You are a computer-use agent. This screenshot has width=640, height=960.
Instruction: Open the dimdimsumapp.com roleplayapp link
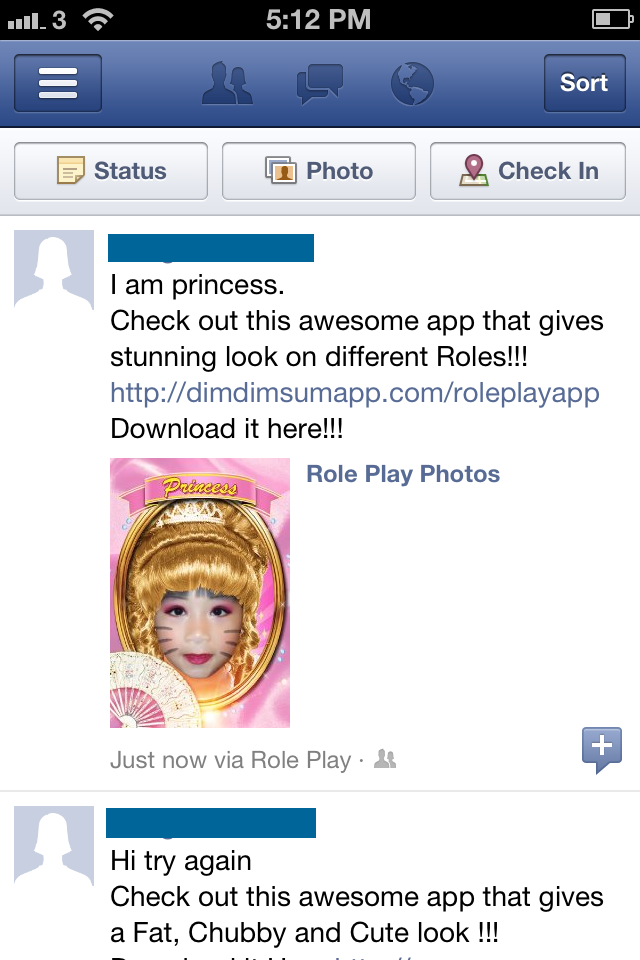pyautogui.click(x=354, y=392)
